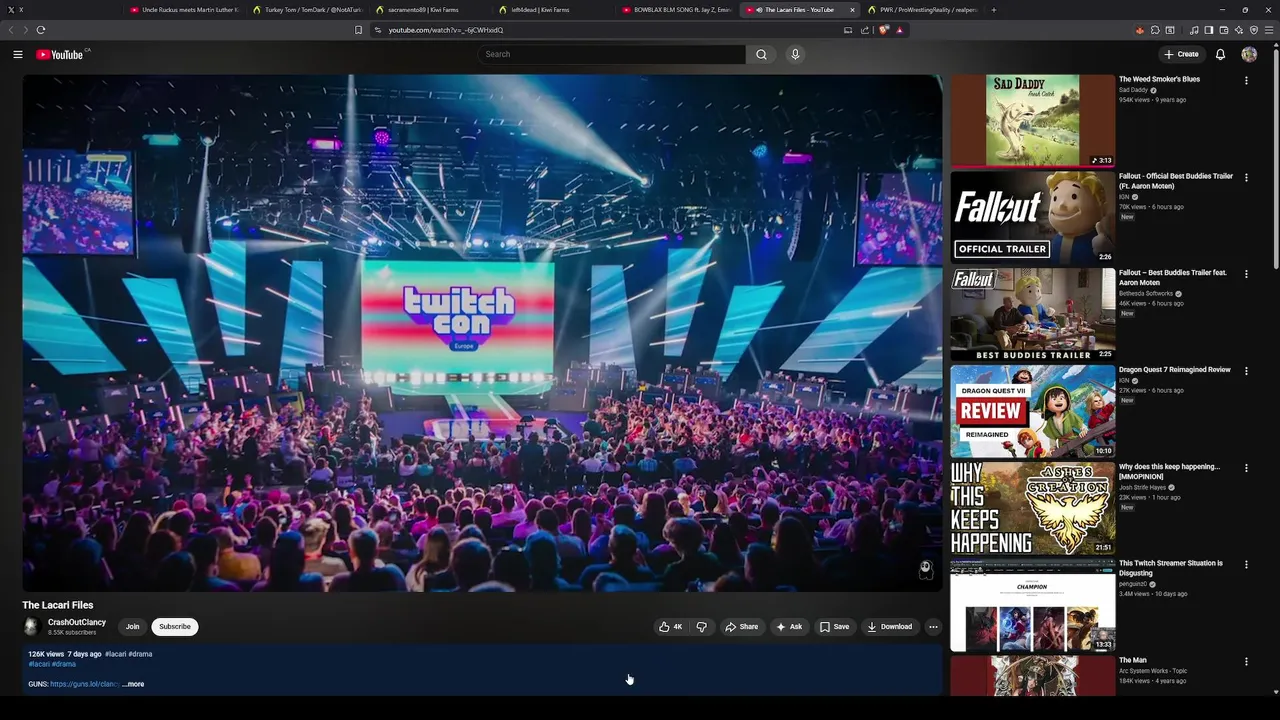
Task: Open the guns.lol link in description
Action: [84, 684]
